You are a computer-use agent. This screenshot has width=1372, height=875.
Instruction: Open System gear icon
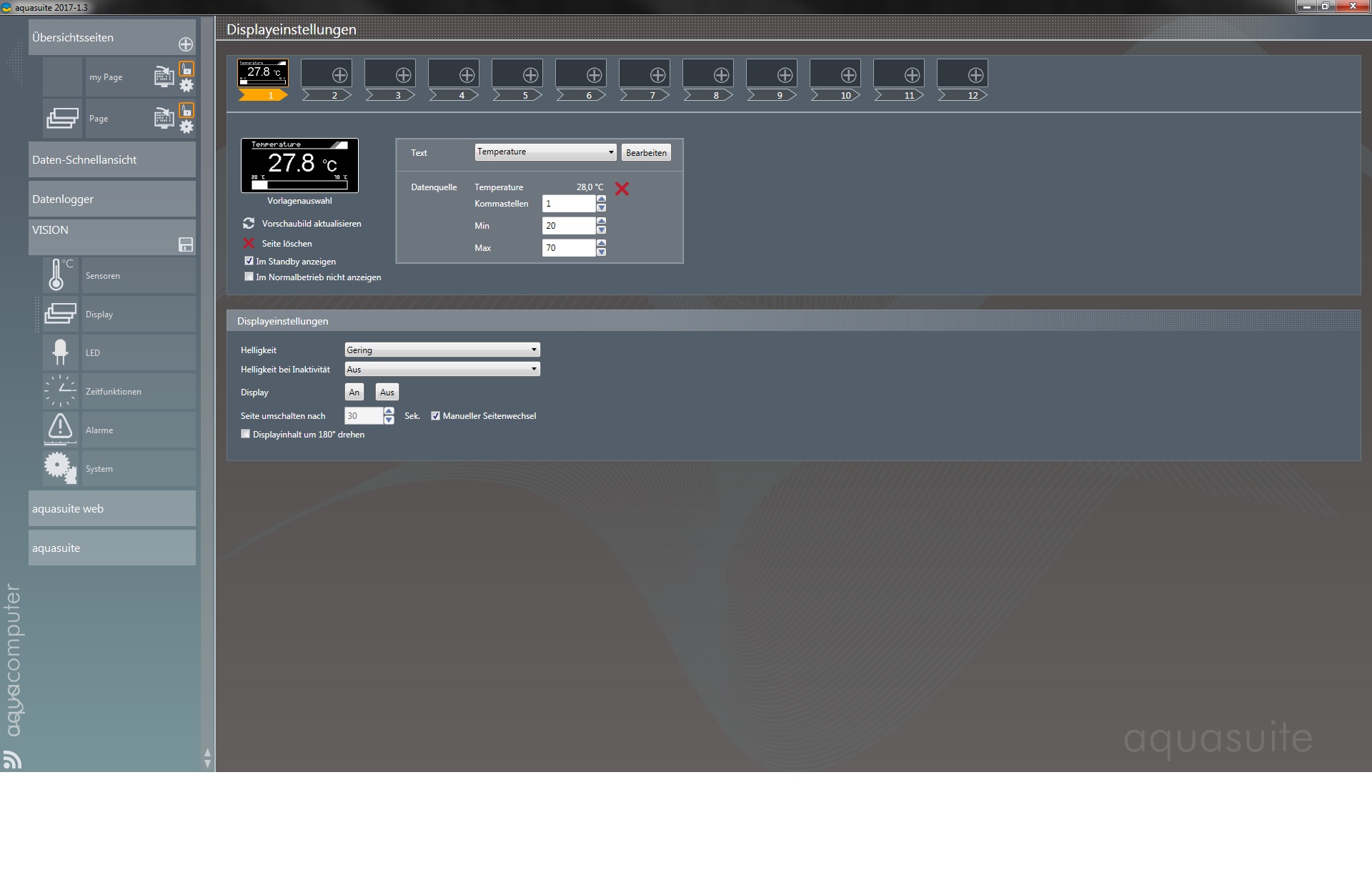[60, 468]
